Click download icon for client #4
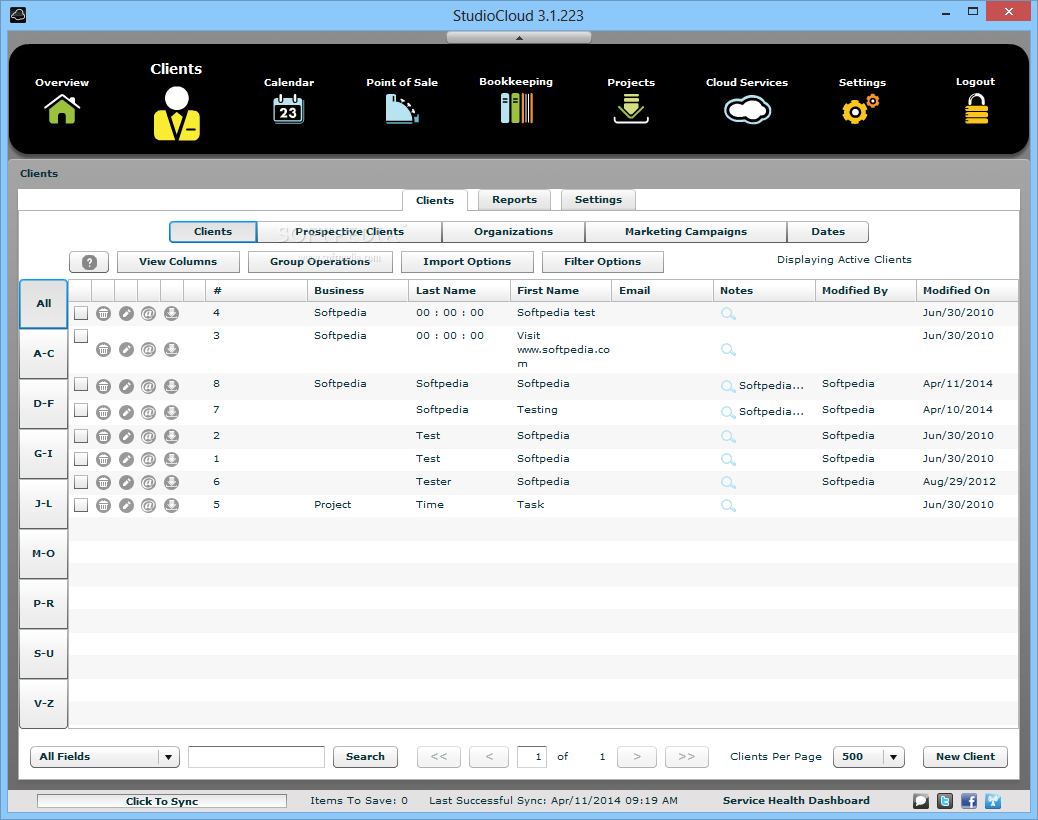Viewport: 1038px width, 820px height. pyautogui.click(x=171, y=313)
